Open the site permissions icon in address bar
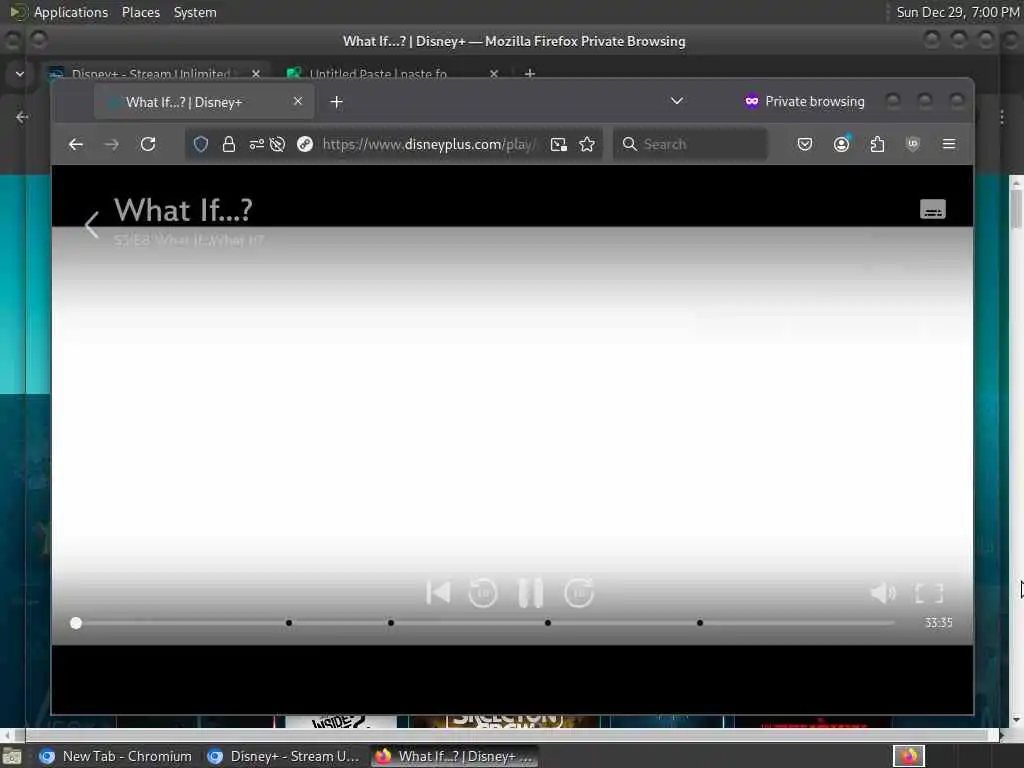Screen dimensions: 1024x768 257,144
